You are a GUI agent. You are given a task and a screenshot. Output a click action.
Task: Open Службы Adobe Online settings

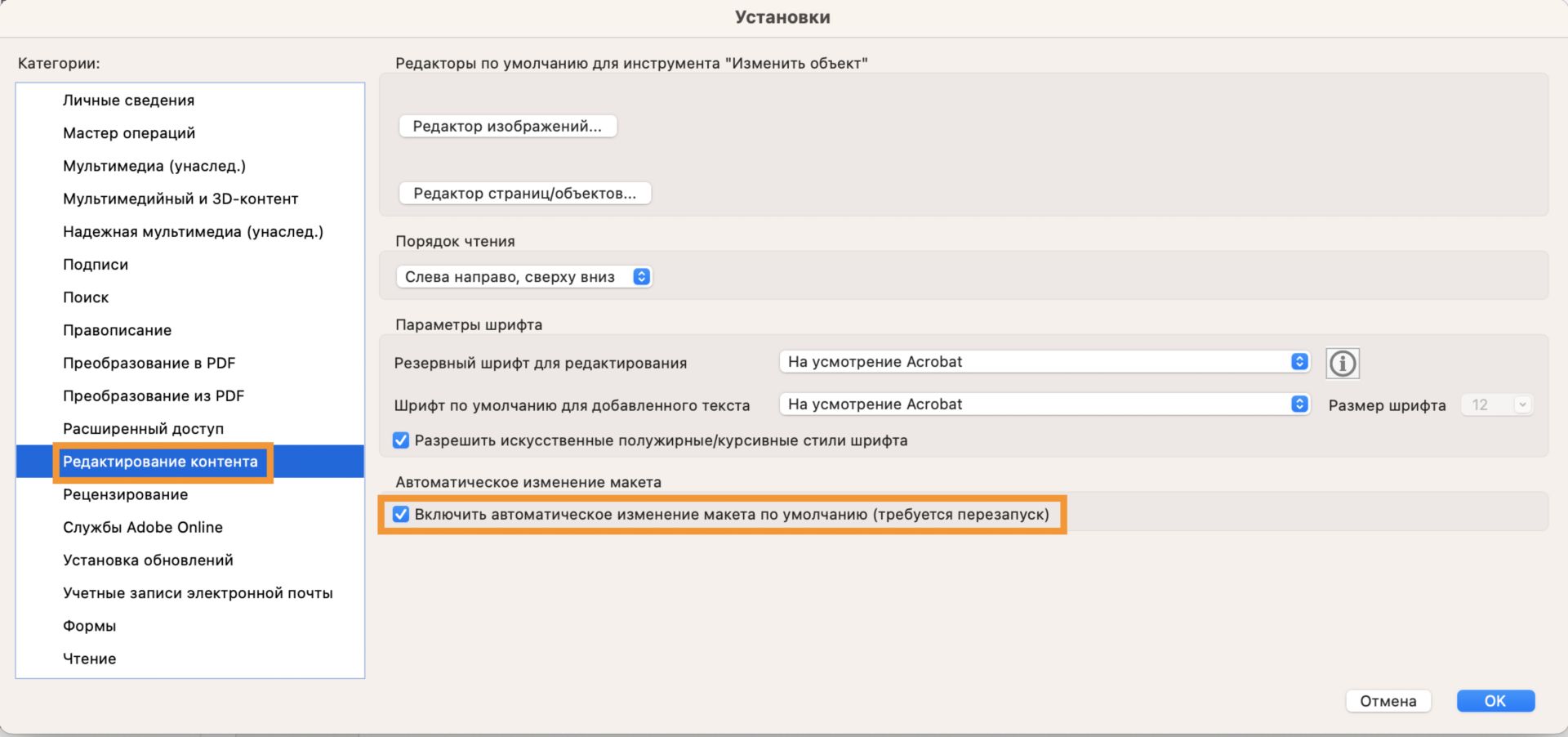pos(143,527)
